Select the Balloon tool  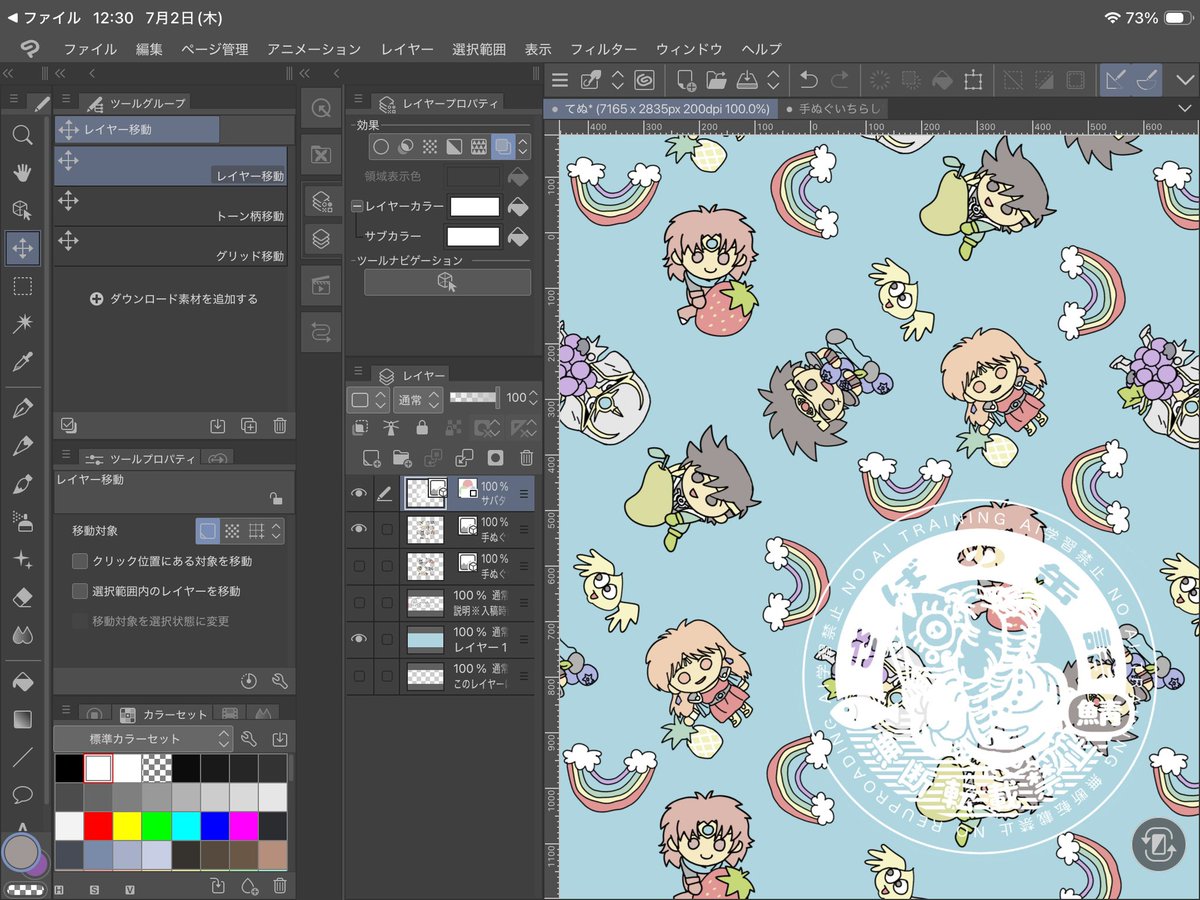pyautogui.click(x=22, y=795)
